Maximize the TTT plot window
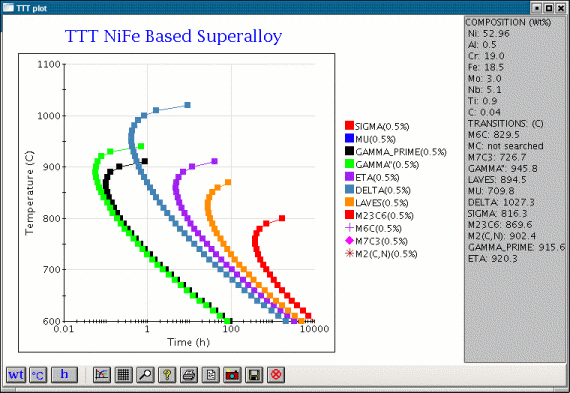 (549, 8)
